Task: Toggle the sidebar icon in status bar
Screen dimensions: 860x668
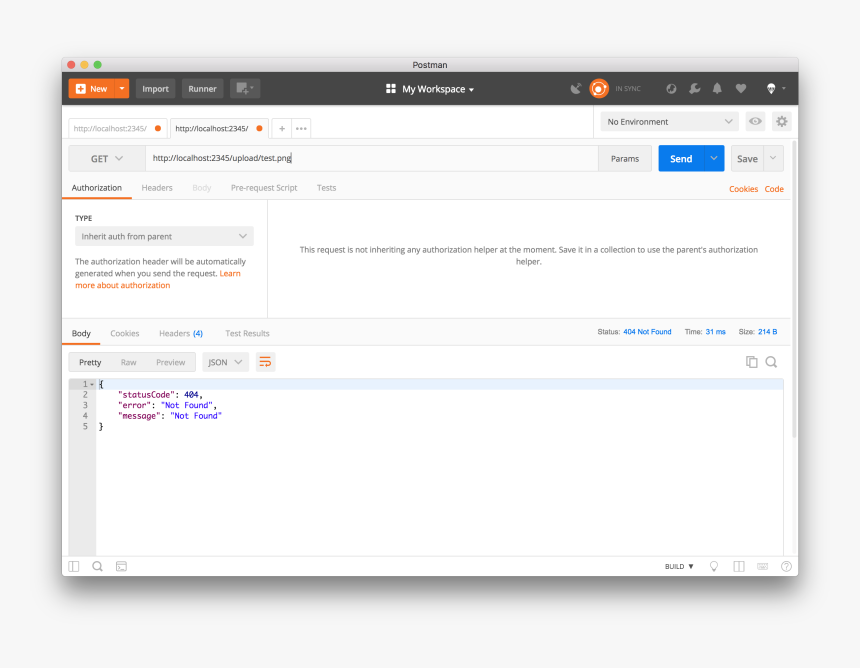Action: (74, 567)
